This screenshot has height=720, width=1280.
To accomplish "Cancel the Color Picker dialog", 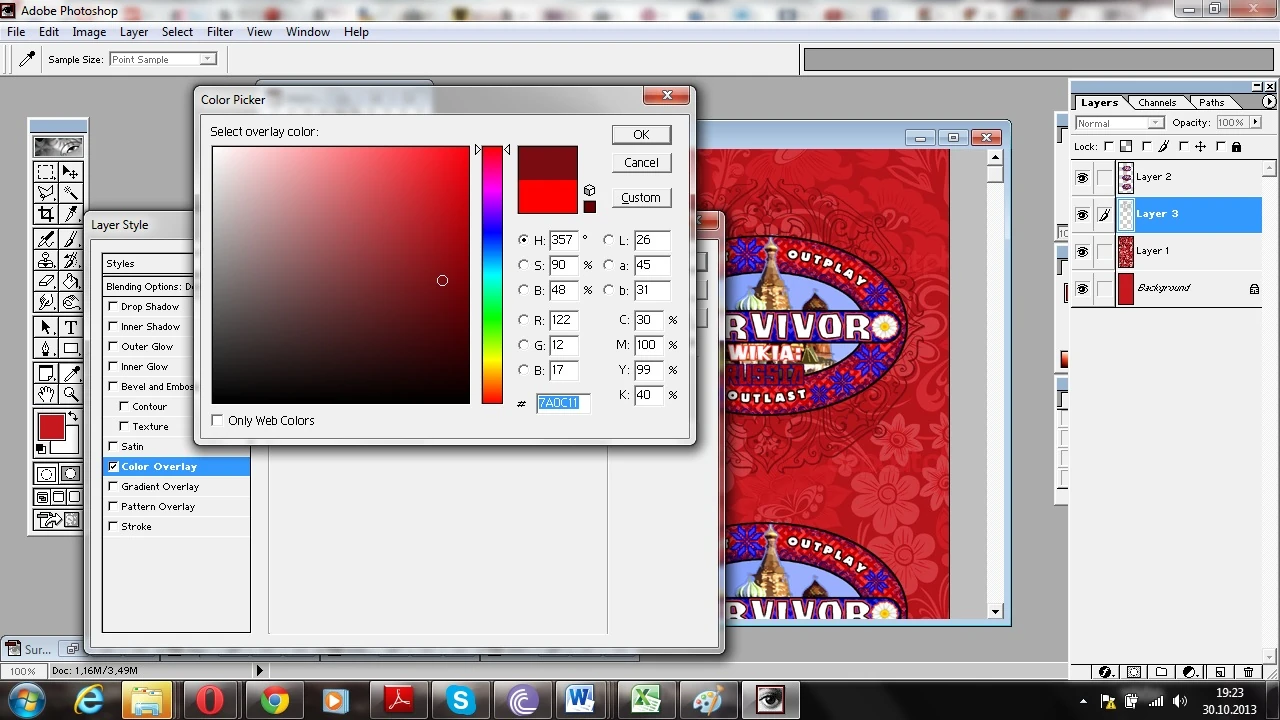I will pos(641,163).
